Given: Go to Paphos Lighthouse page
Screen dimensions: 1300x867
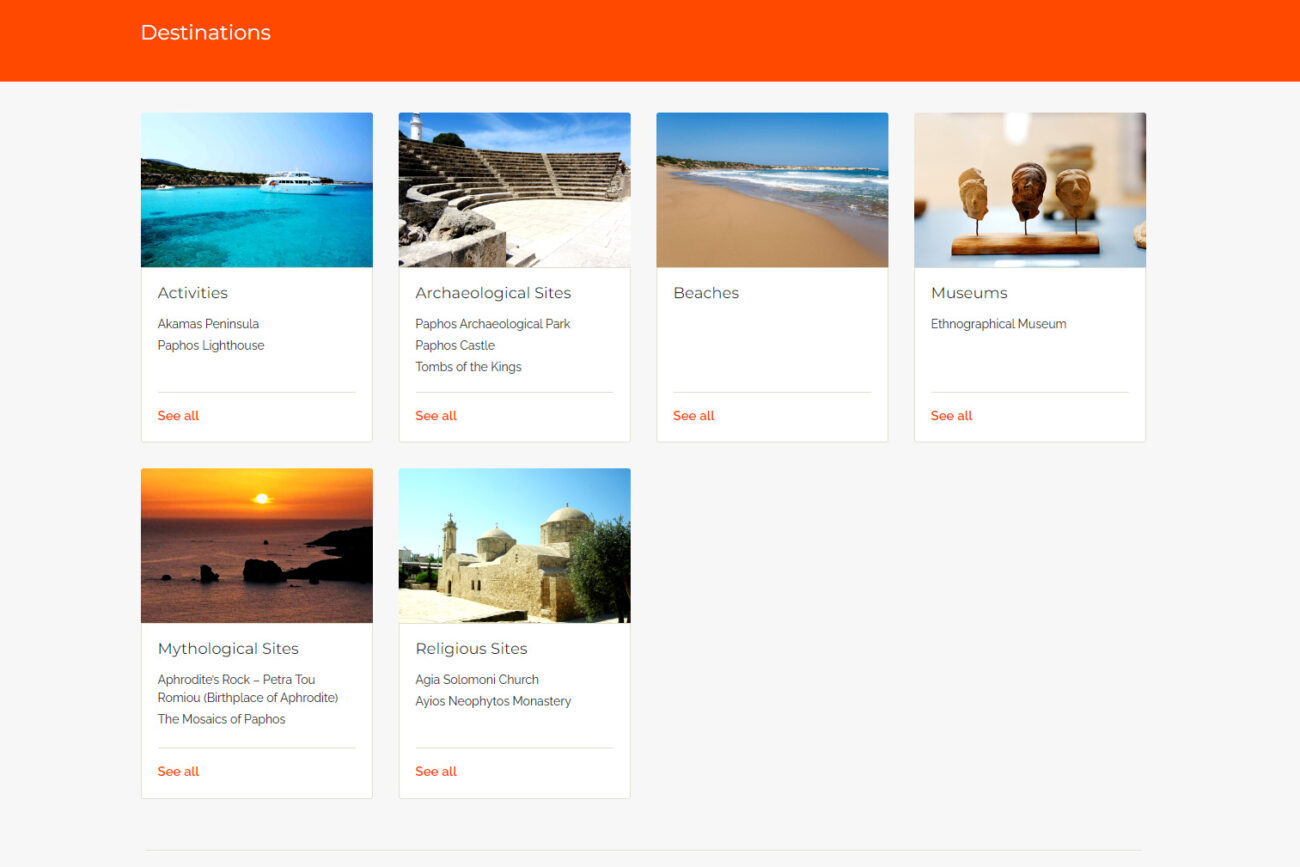Looking at the screenshot, I should pyautogui.click(x=211, y=346).
